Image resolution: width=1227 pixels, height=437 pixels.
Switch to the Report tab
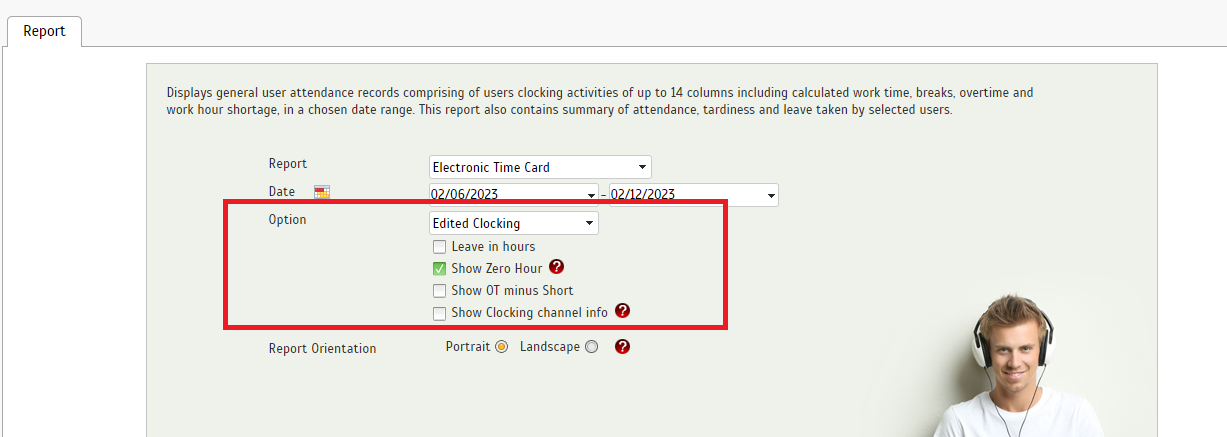pos(44,31)
